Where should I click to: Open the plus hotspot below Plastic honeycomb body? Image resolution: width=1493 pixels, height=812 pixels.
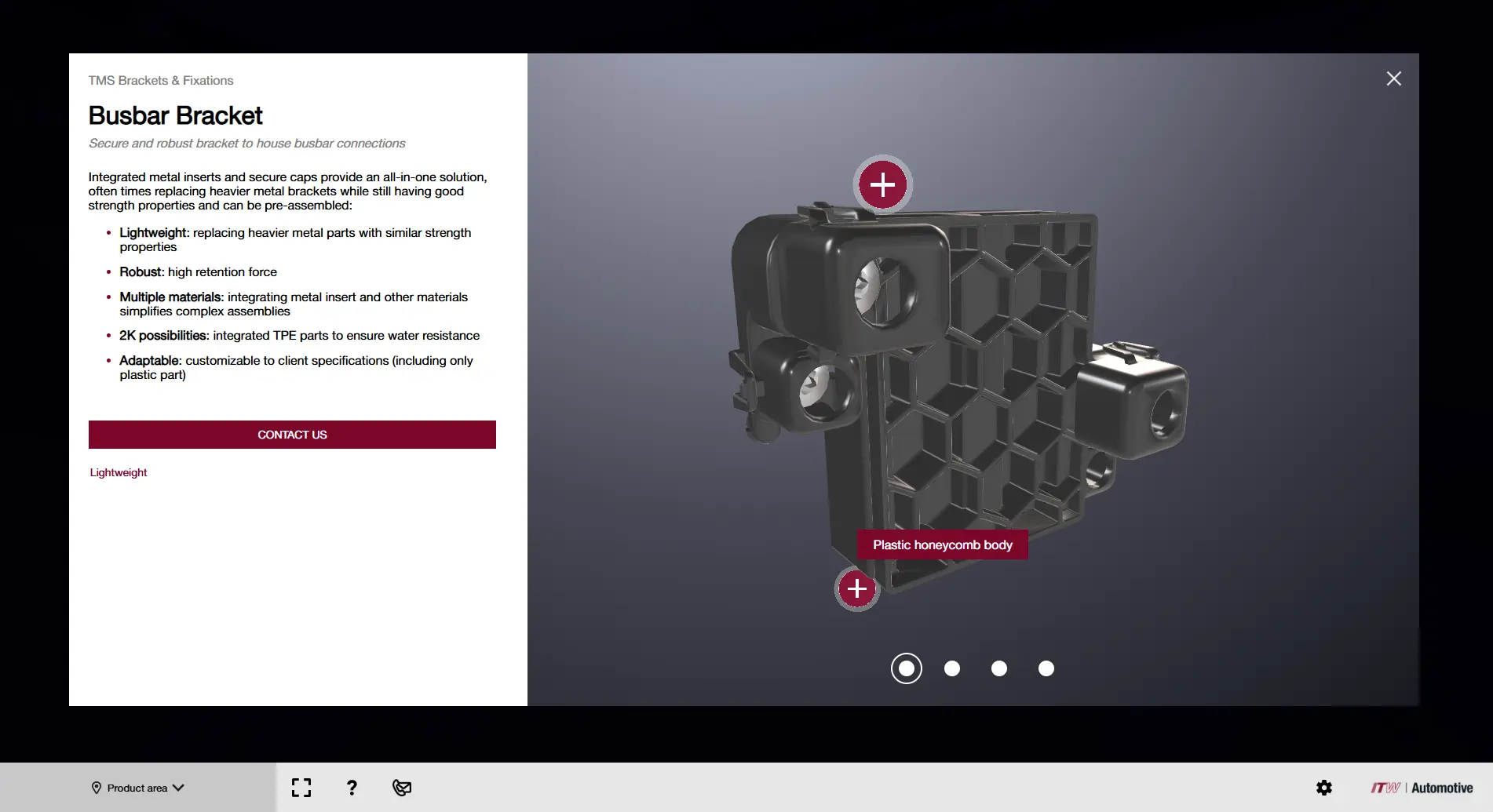[856, 588]
